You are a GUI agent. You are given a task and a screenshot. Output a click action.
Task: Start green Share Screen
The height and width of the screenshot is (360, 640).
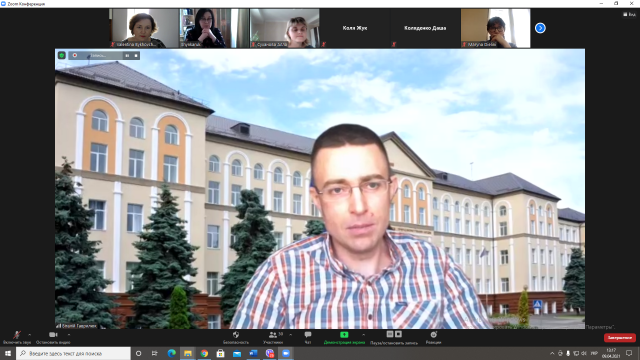344,337
